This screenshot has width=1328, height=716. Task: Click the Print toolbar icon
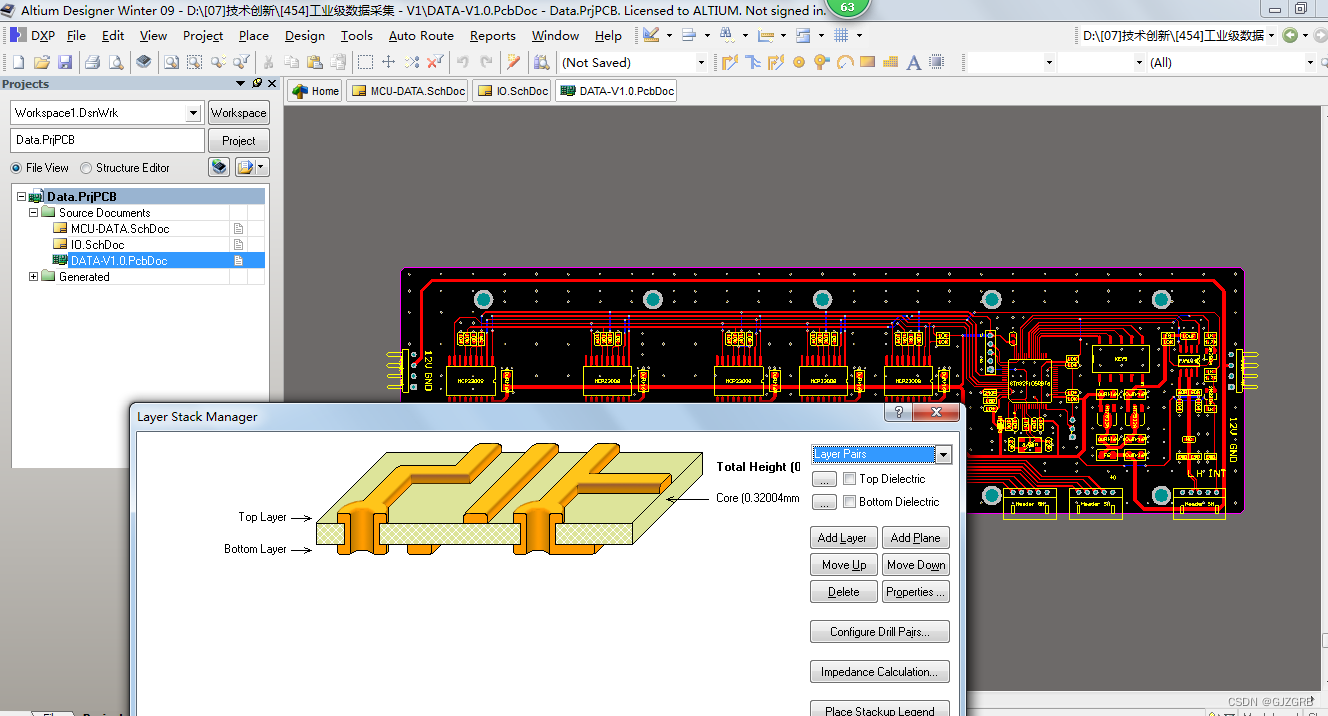[x=92, y=62]
